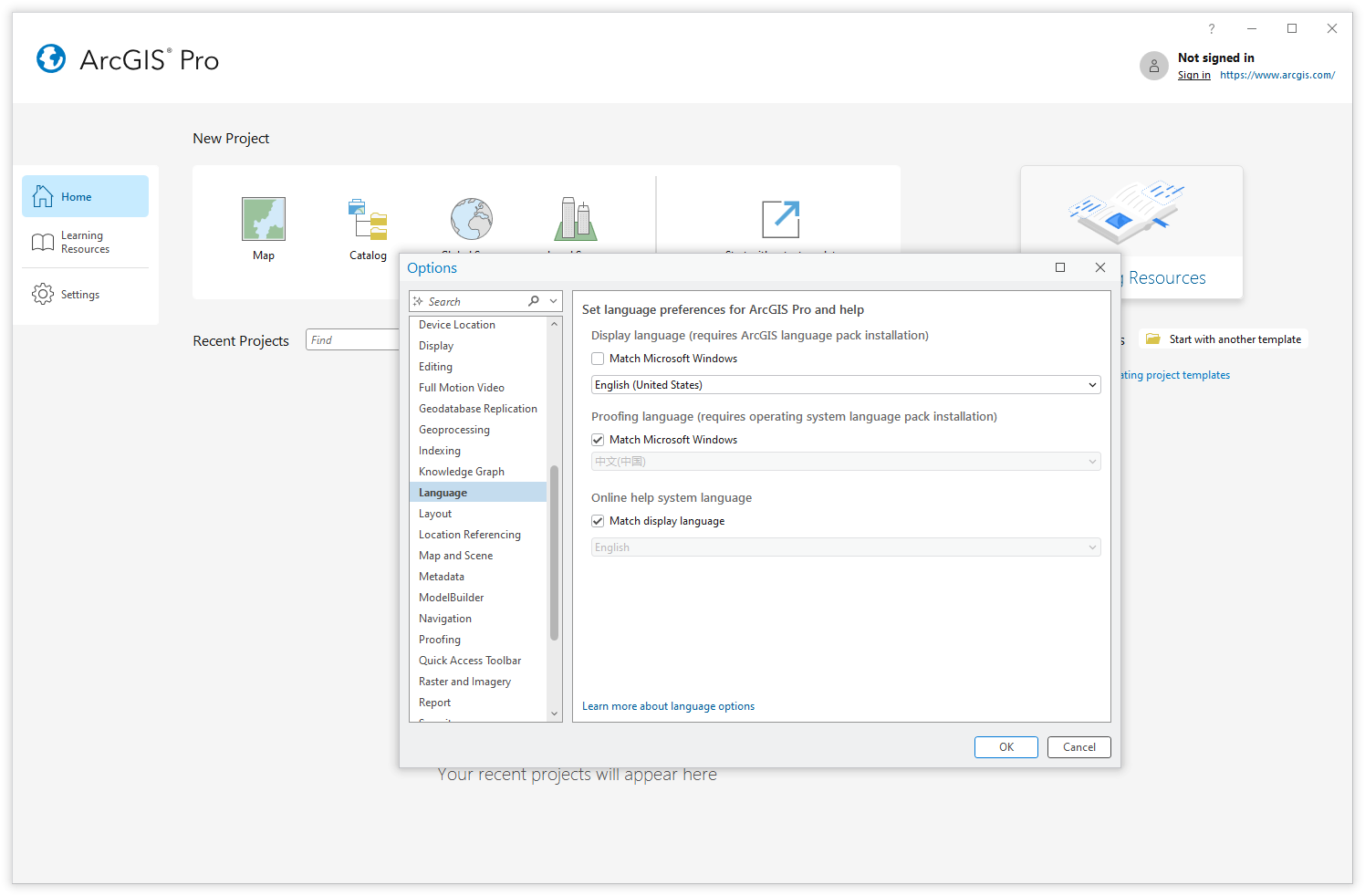The height and width of the screenshot is (896, 1365).
Task: Click the options list scroll-up arrow
Action: tap(554, 324)
